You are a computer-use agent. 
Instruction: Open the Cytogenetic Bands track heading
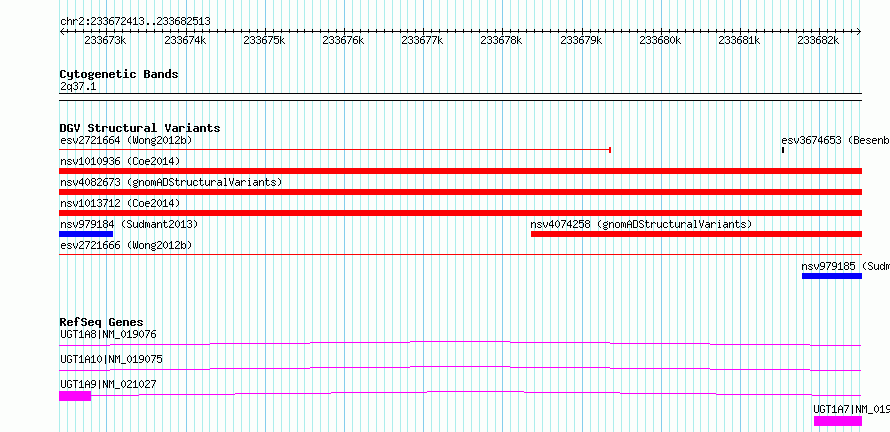click(119, 74)
